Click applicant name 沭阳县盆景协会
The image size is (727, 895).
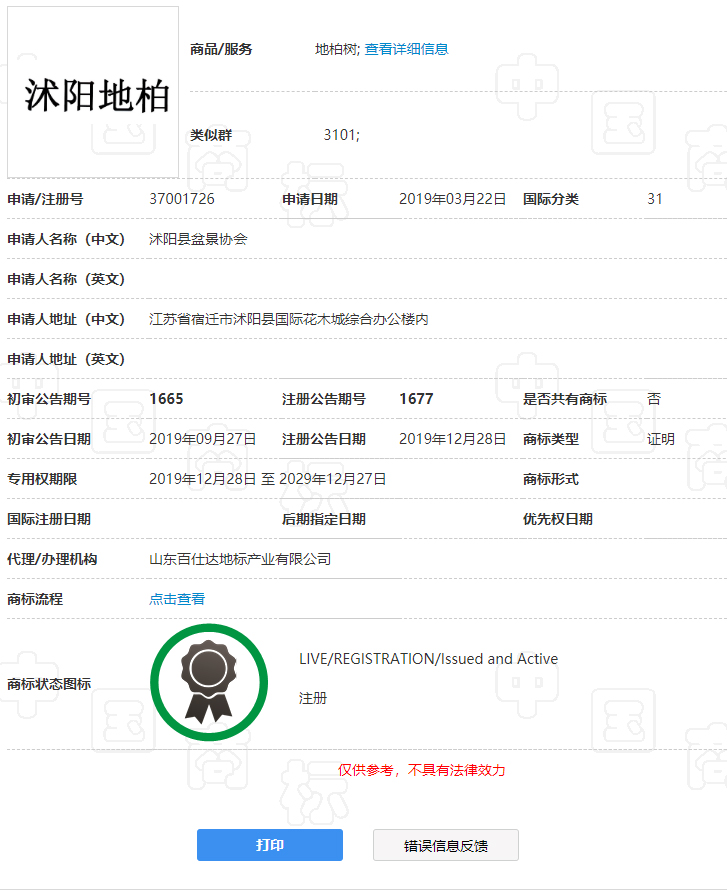pyautogui.click(x=198, y=239)
